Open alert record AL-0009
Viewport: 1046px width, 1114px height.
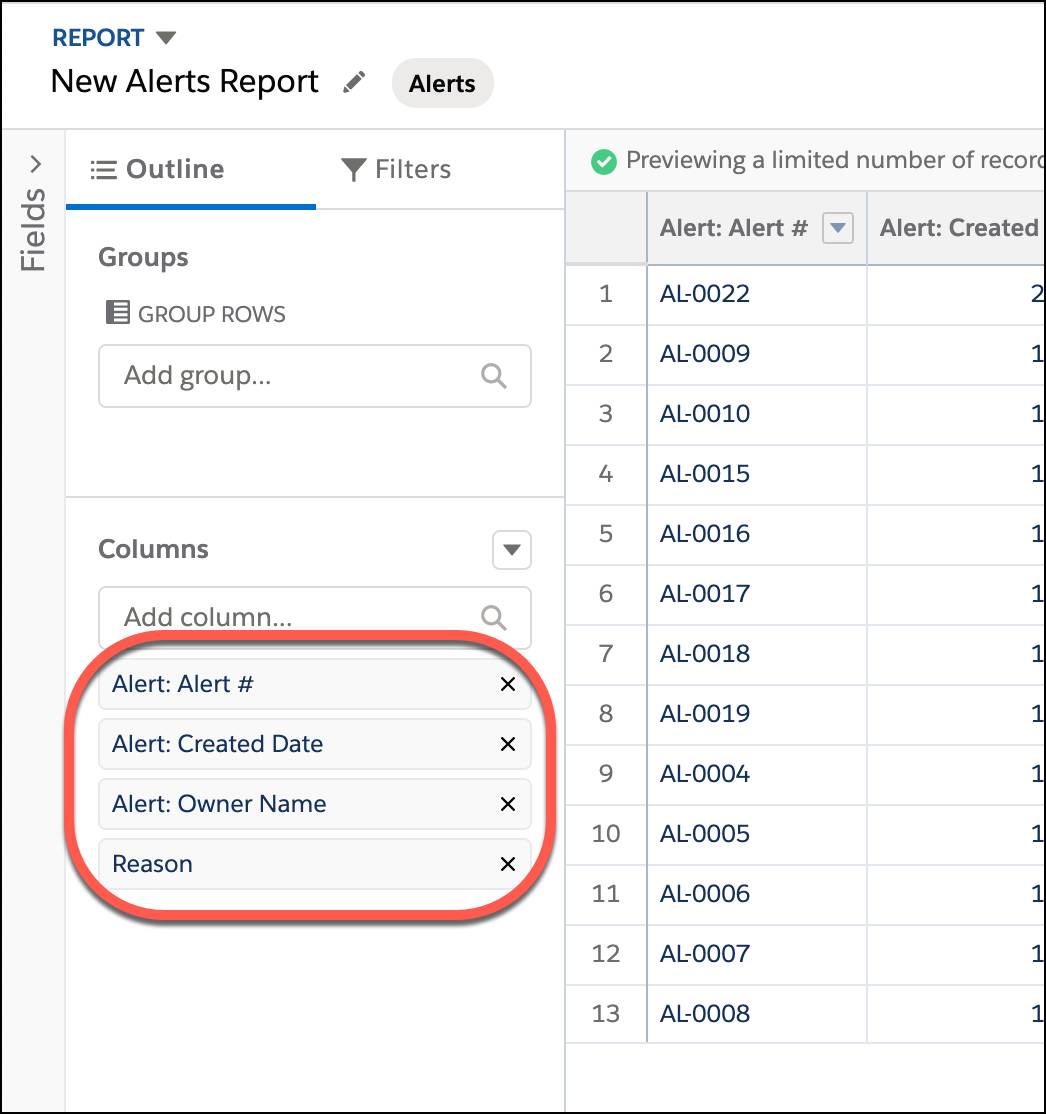click(704, 354)
